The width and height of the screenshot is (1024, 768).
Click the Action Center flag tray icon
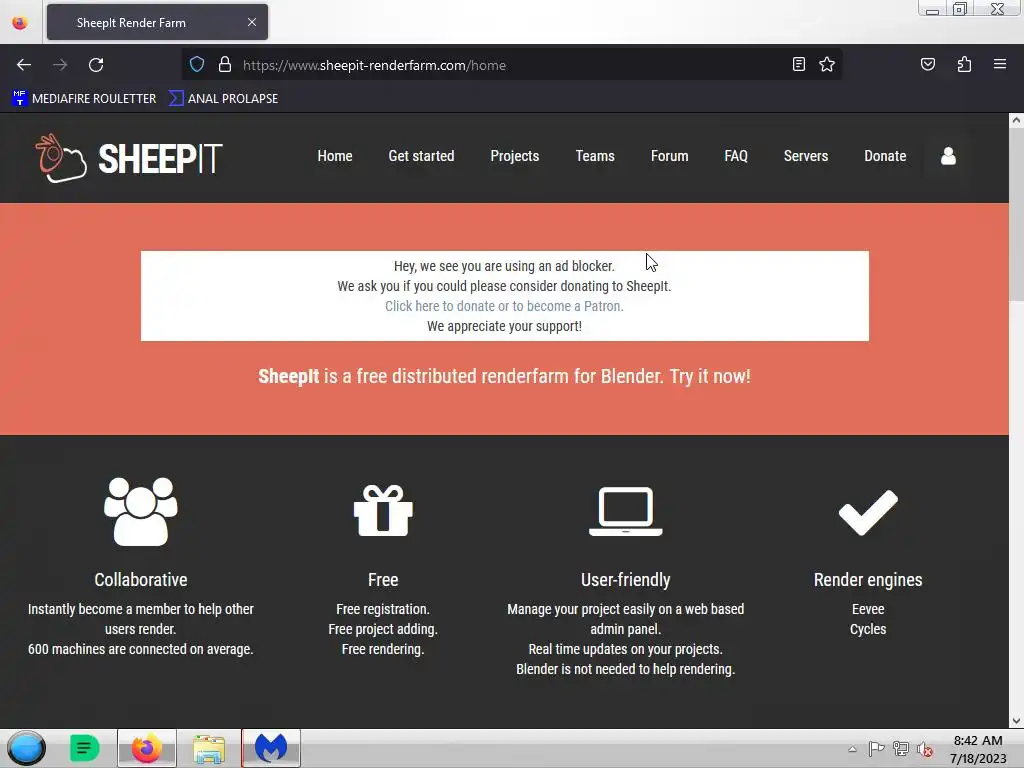[x=876, y=748]
